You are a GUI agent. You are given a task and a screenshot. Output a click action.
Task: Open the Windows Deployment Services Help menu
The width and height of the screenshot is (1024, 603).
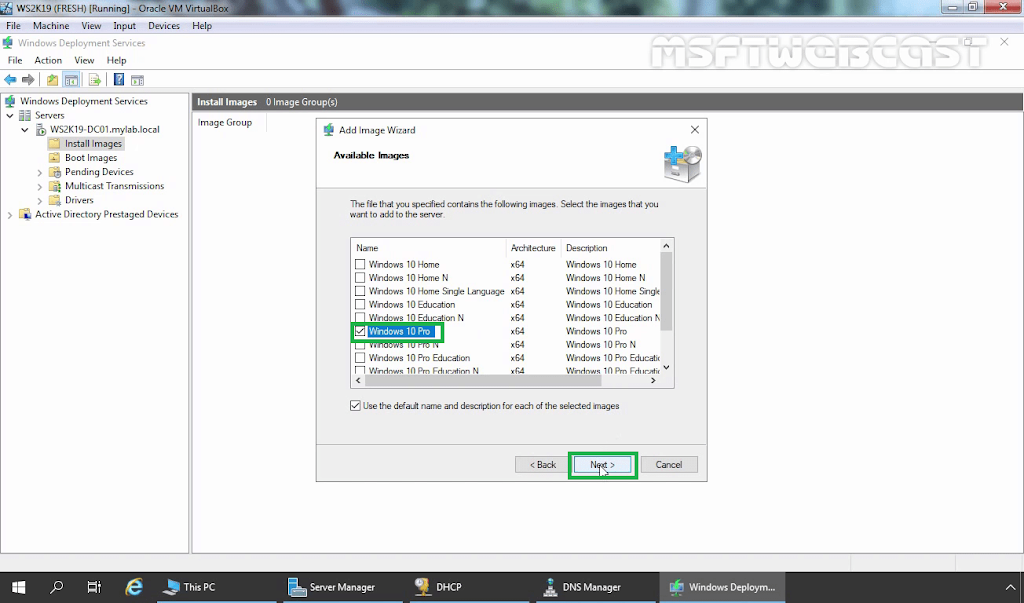click(116, 60)
